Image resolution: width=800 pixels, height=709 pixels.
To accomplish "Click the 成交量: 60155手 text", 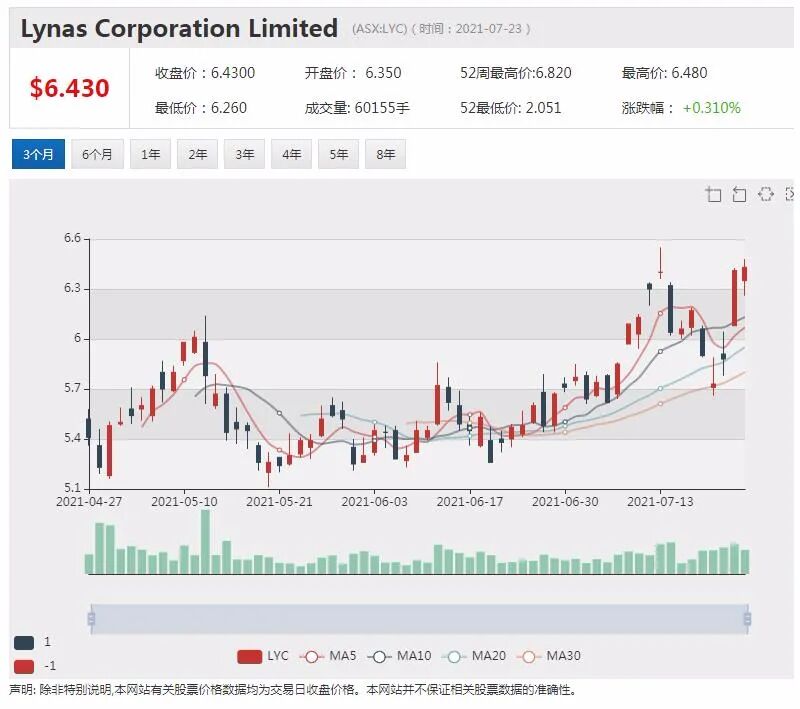I will [x=357, y=108].
